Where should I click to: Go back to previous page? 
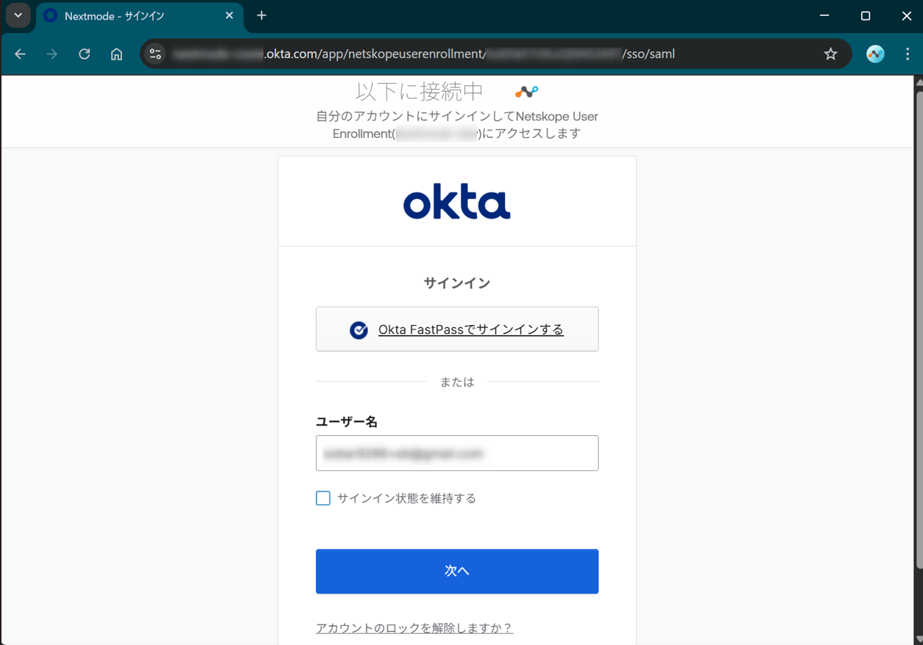(20, 54)
